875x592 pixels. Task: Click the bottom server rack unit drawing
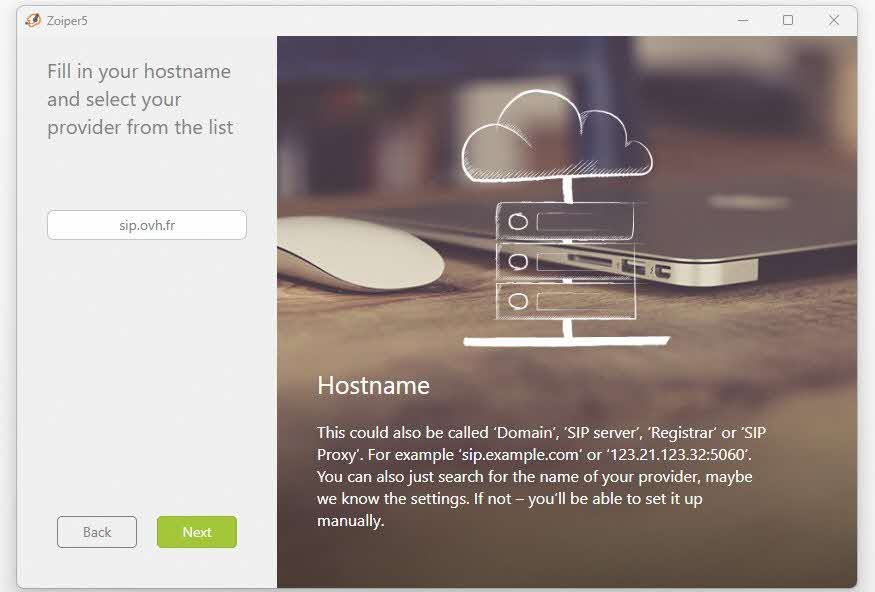tap(565, 300)
